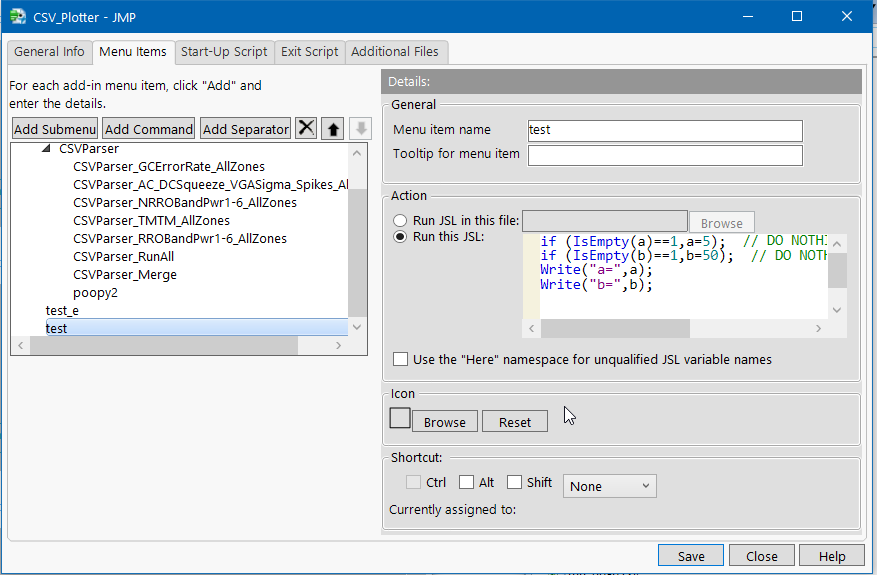This screenshot has height=575, width=877.
Task: Click the Close button at bottom
Action: tap(761, 555)
